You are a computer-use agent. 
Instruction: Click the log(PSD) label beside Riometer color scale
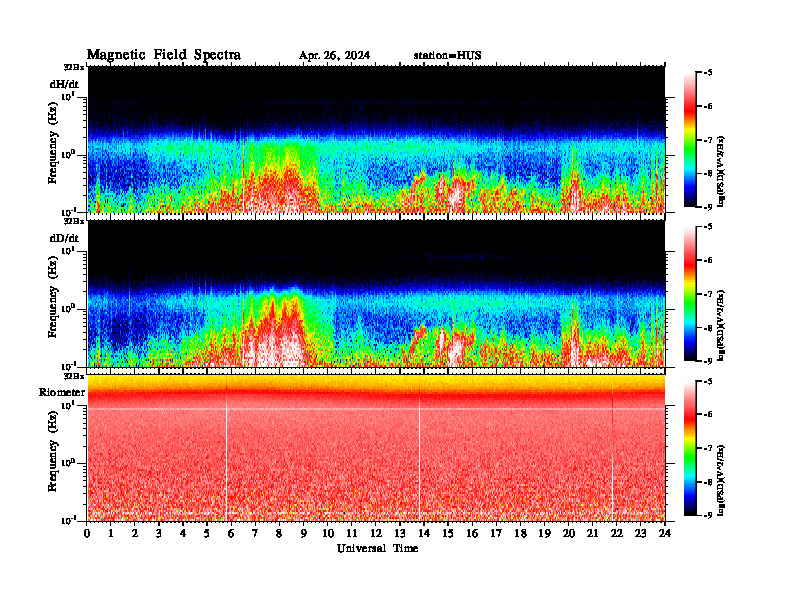click(x=722, y=480)
